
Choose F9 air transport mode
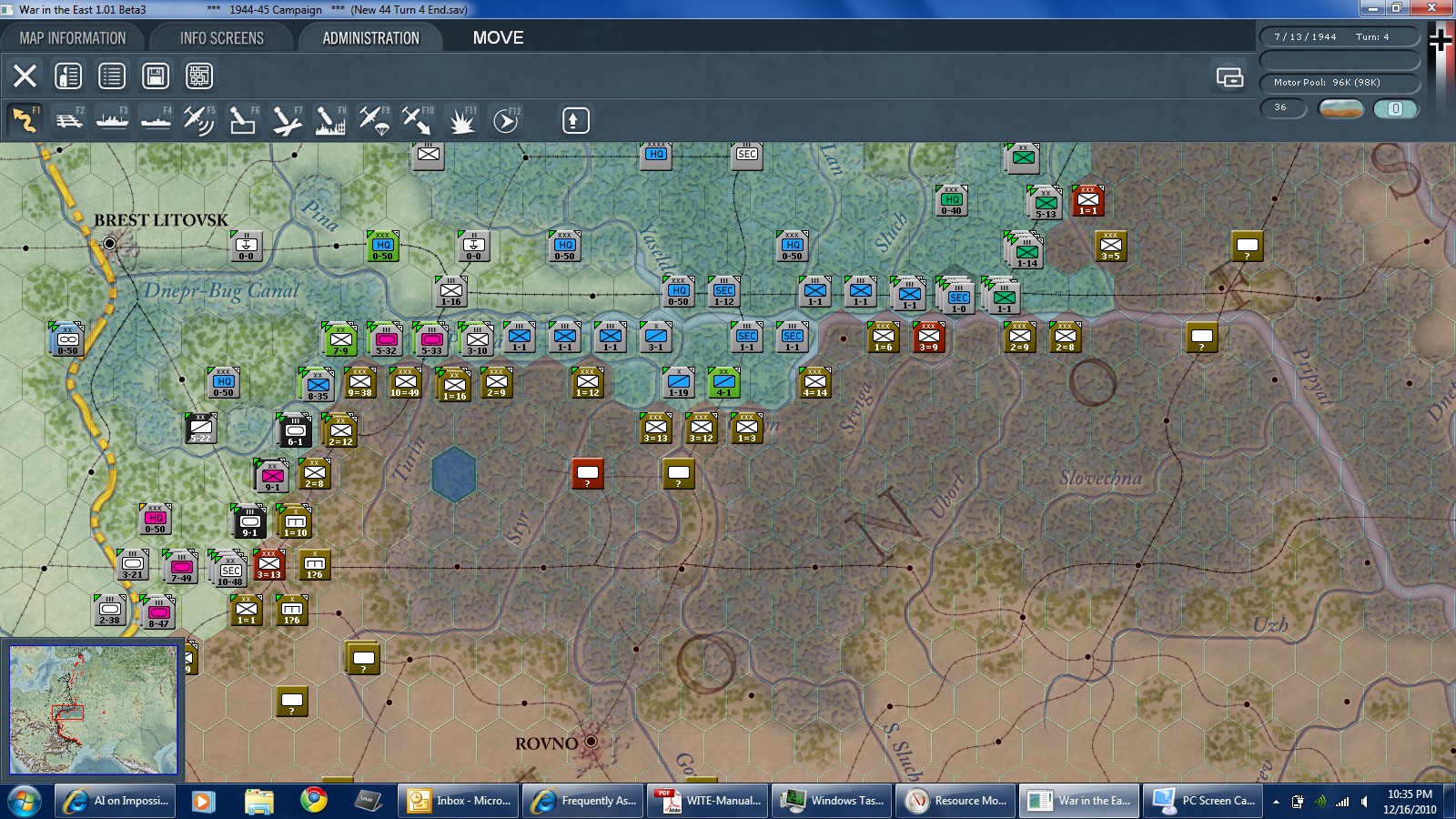pos(374,120)
